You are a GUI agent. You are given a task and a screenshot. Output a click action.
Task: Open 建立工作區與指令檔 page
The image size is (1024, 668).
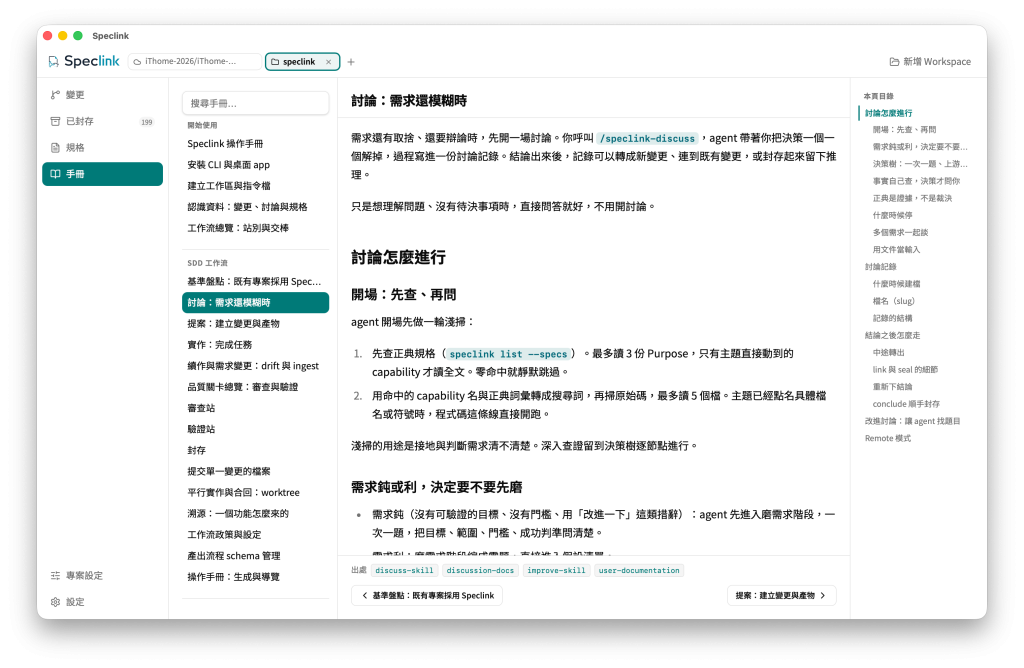click(255, 185)
